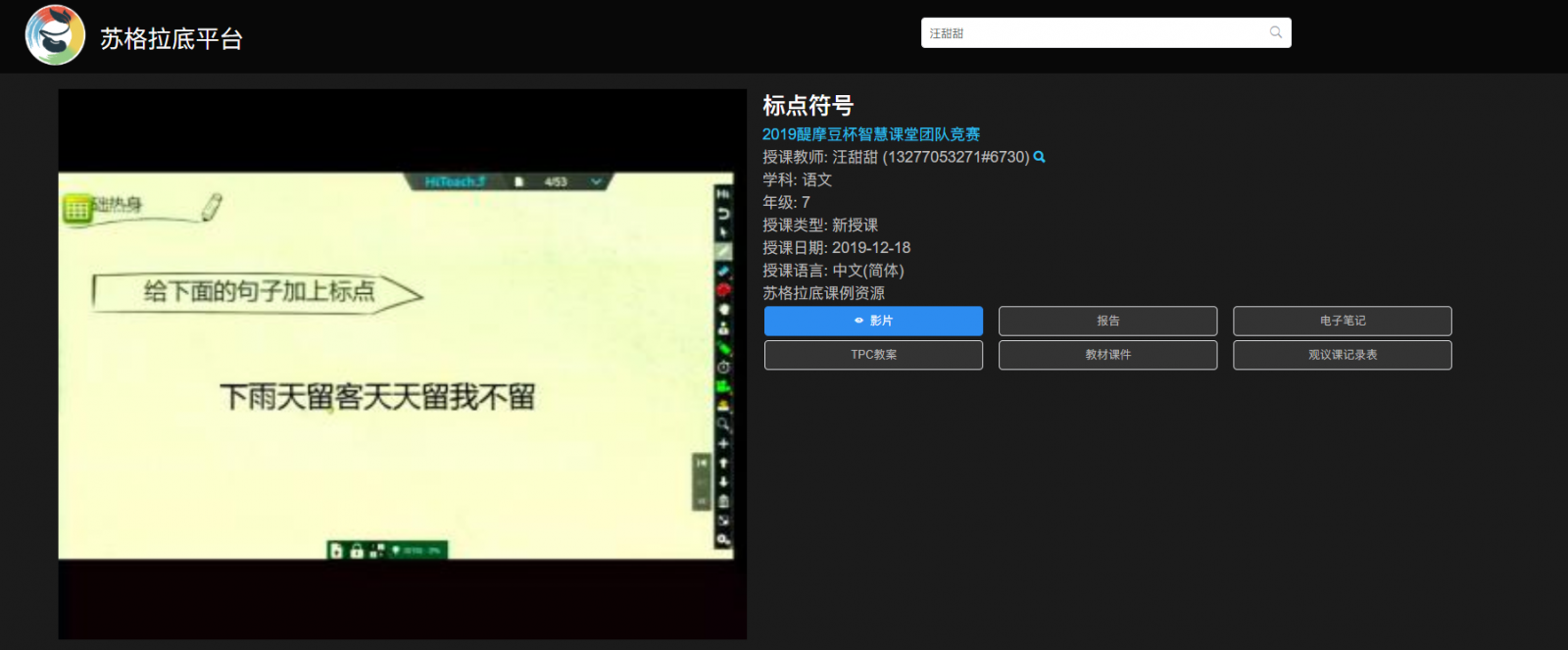Viewport: 1568px width, 650px height.
Task: Click the search icon beside teacher 汪甜甜
Action: pos(1040,157)
